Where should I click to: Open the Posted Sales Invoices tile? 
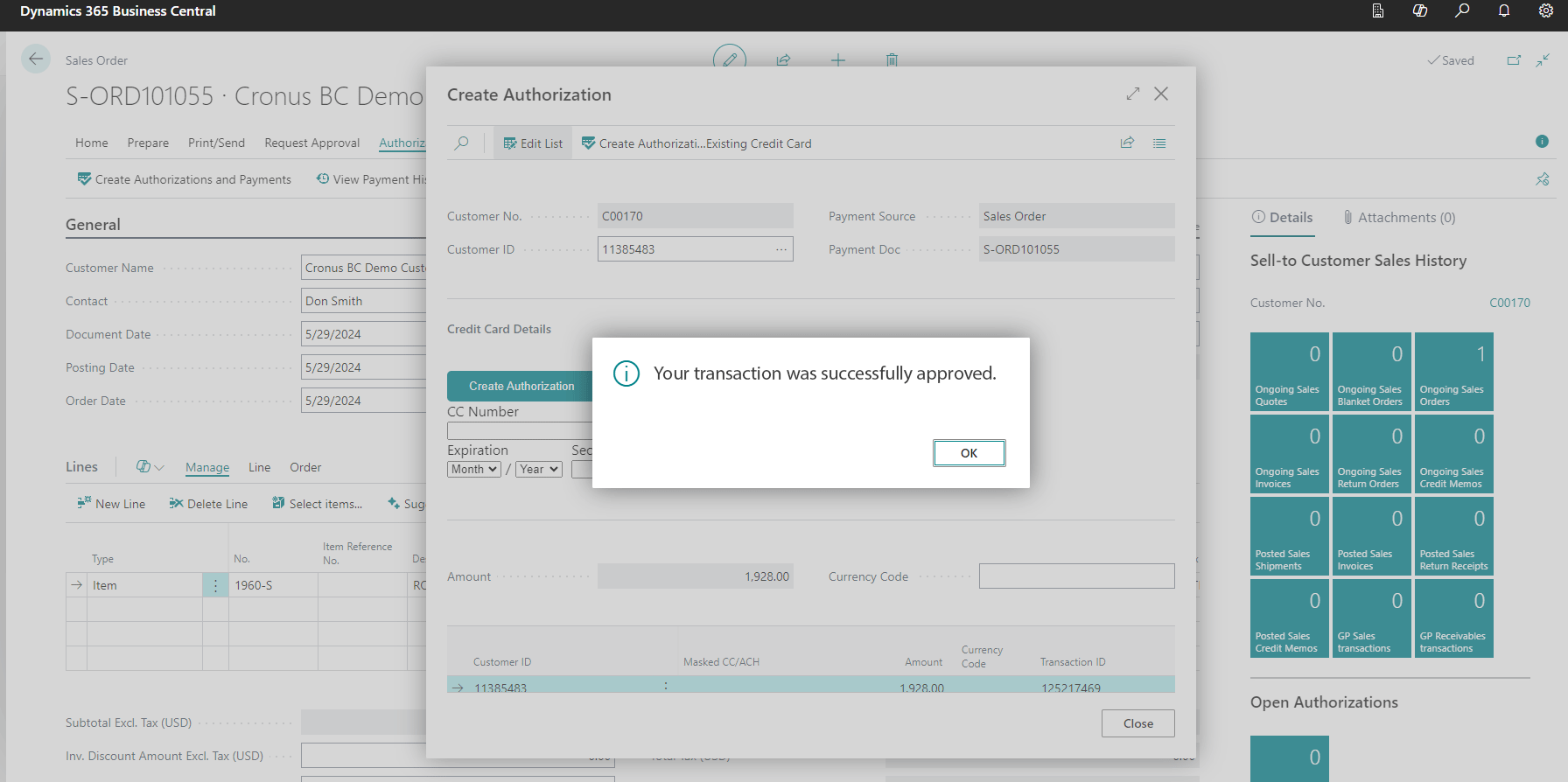(1371, 536)
